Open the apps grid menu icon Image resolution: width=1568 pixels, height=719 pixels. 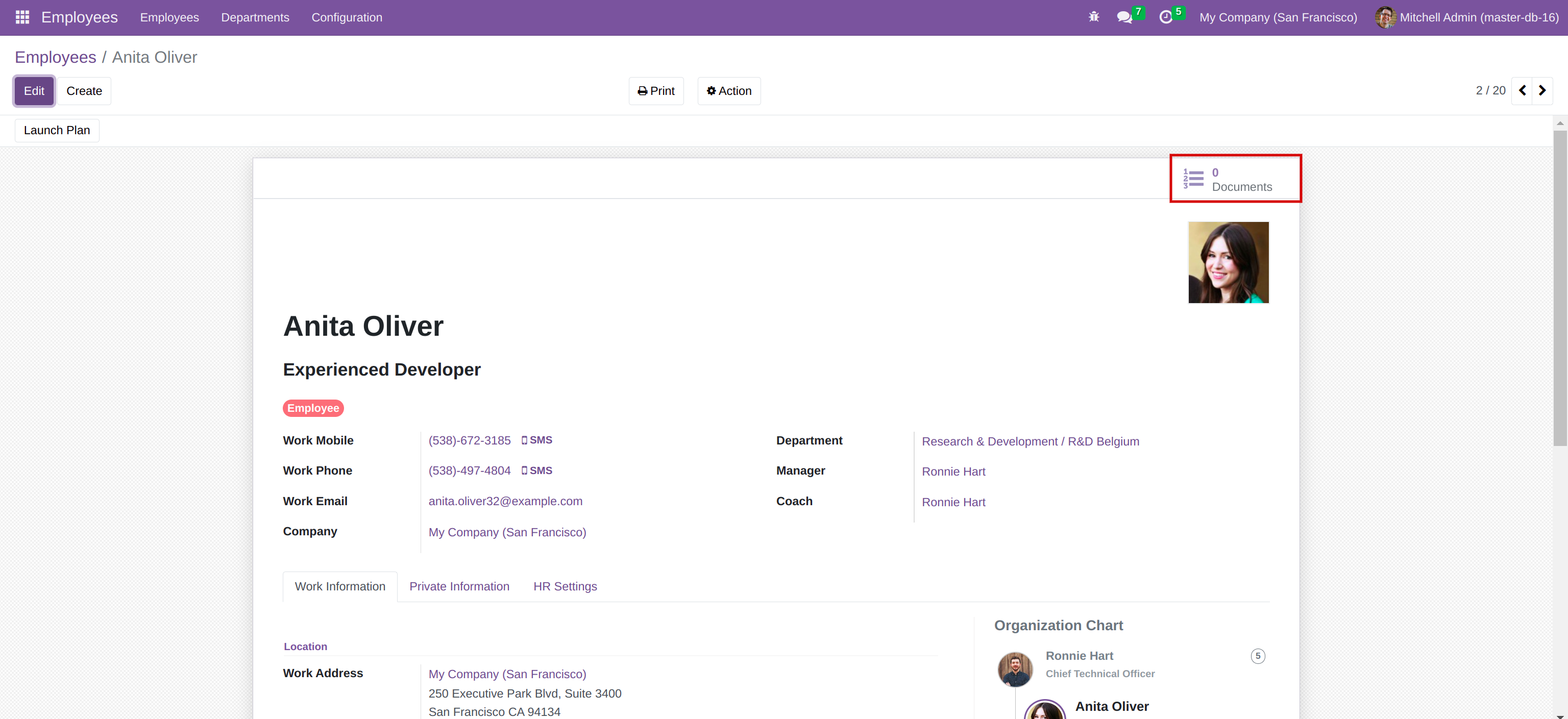click(x=22, y=17)
